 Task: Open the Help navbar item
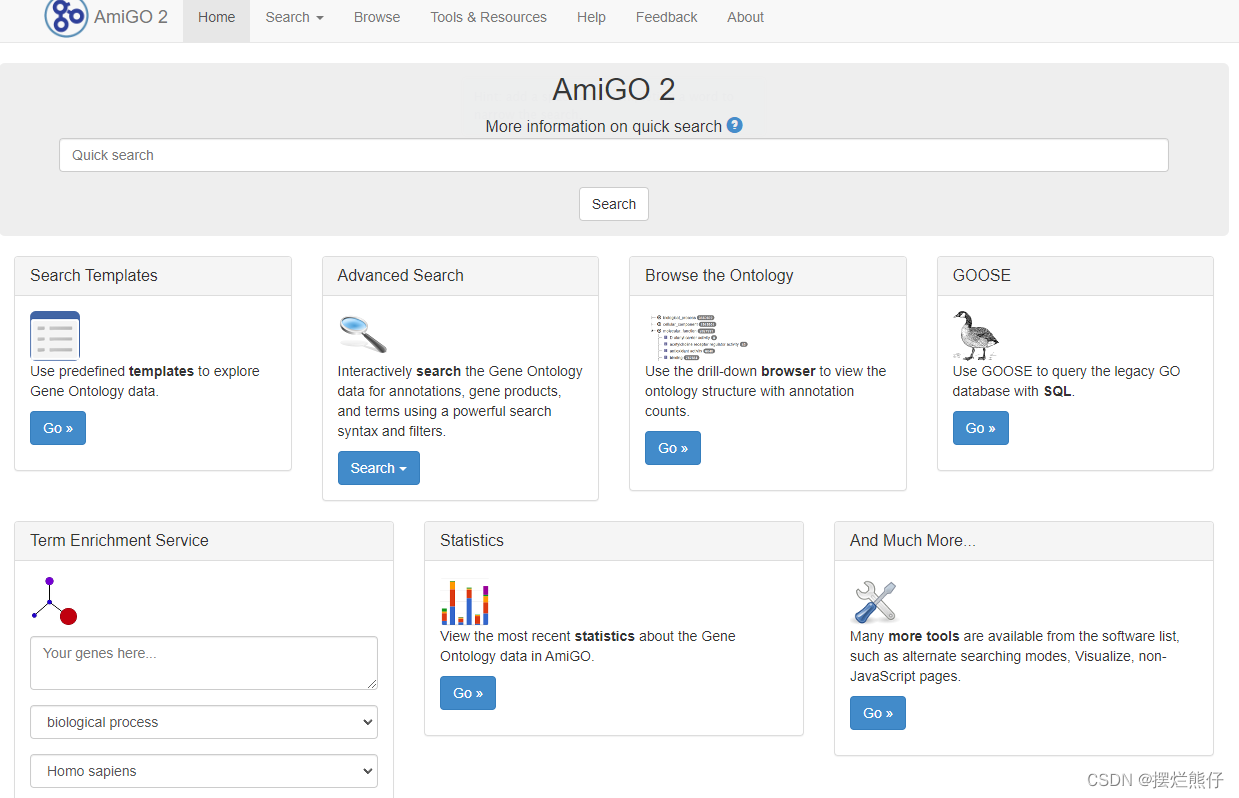coord(591,17)
